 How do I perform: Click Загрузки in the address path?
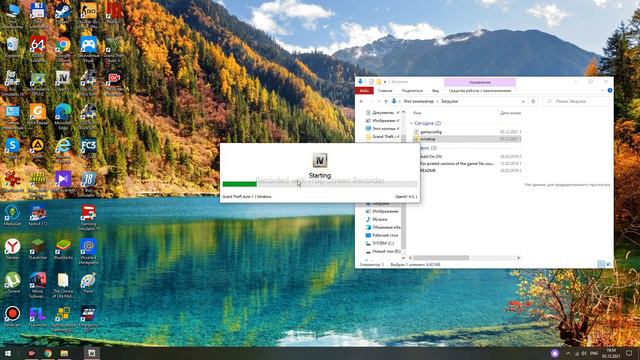(x=449, y=101)
